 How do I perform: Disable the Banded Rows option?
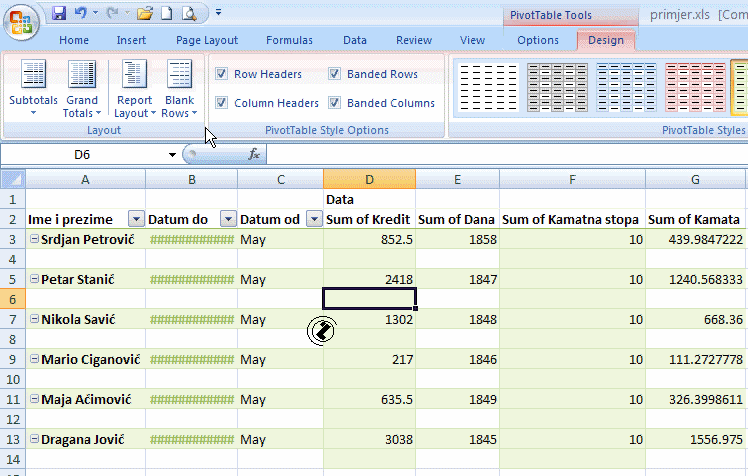[x=335, y=74]
